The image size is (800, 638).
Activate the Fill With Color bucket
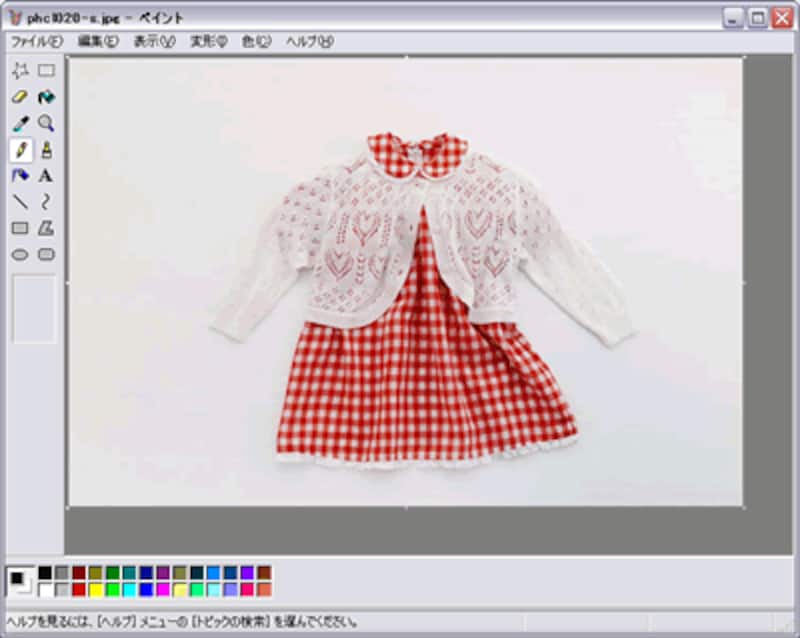(46, 97)
